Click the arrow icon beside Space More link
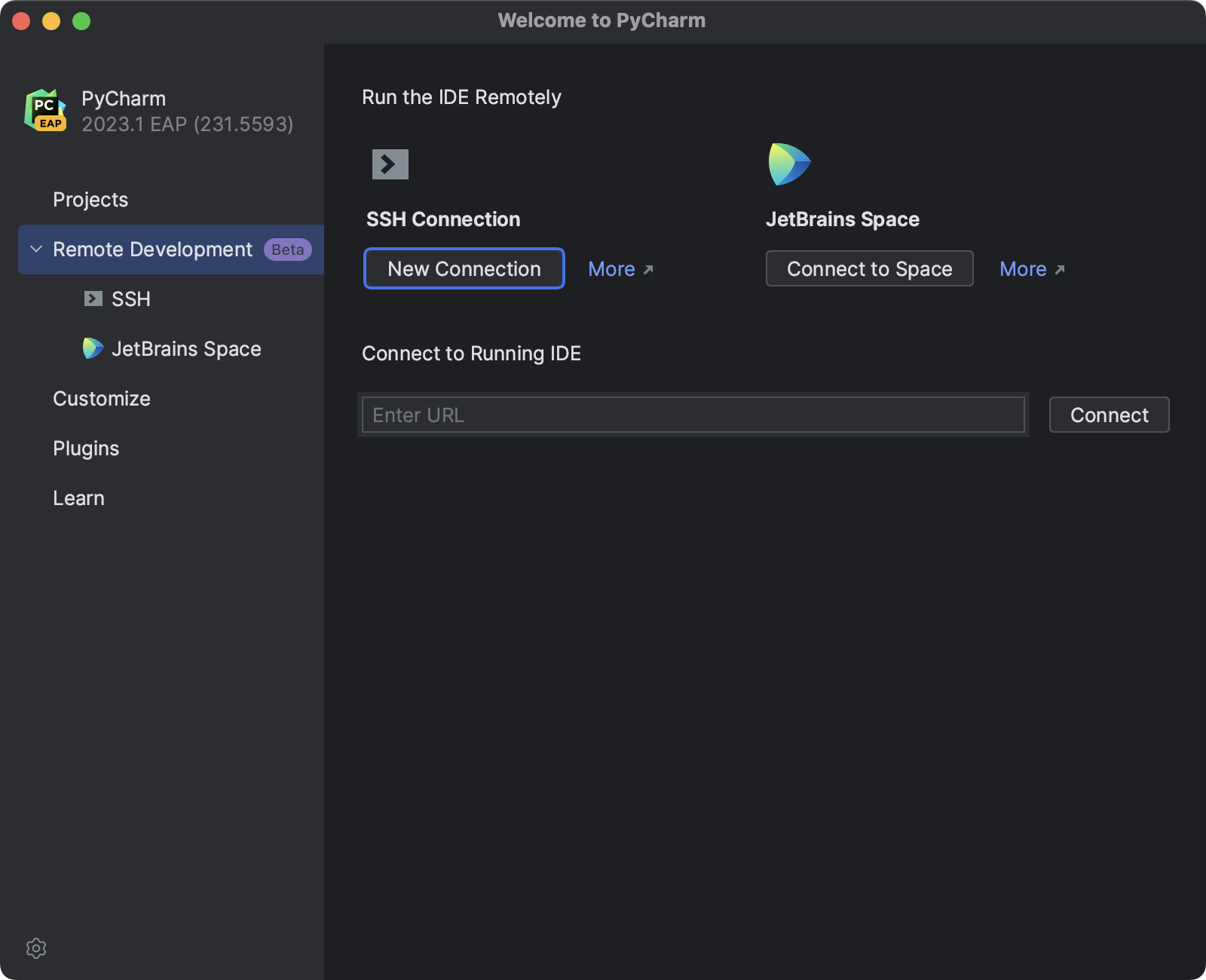Image resolution: width=1206 pixels, height=980 pixels. (1061, 269)
